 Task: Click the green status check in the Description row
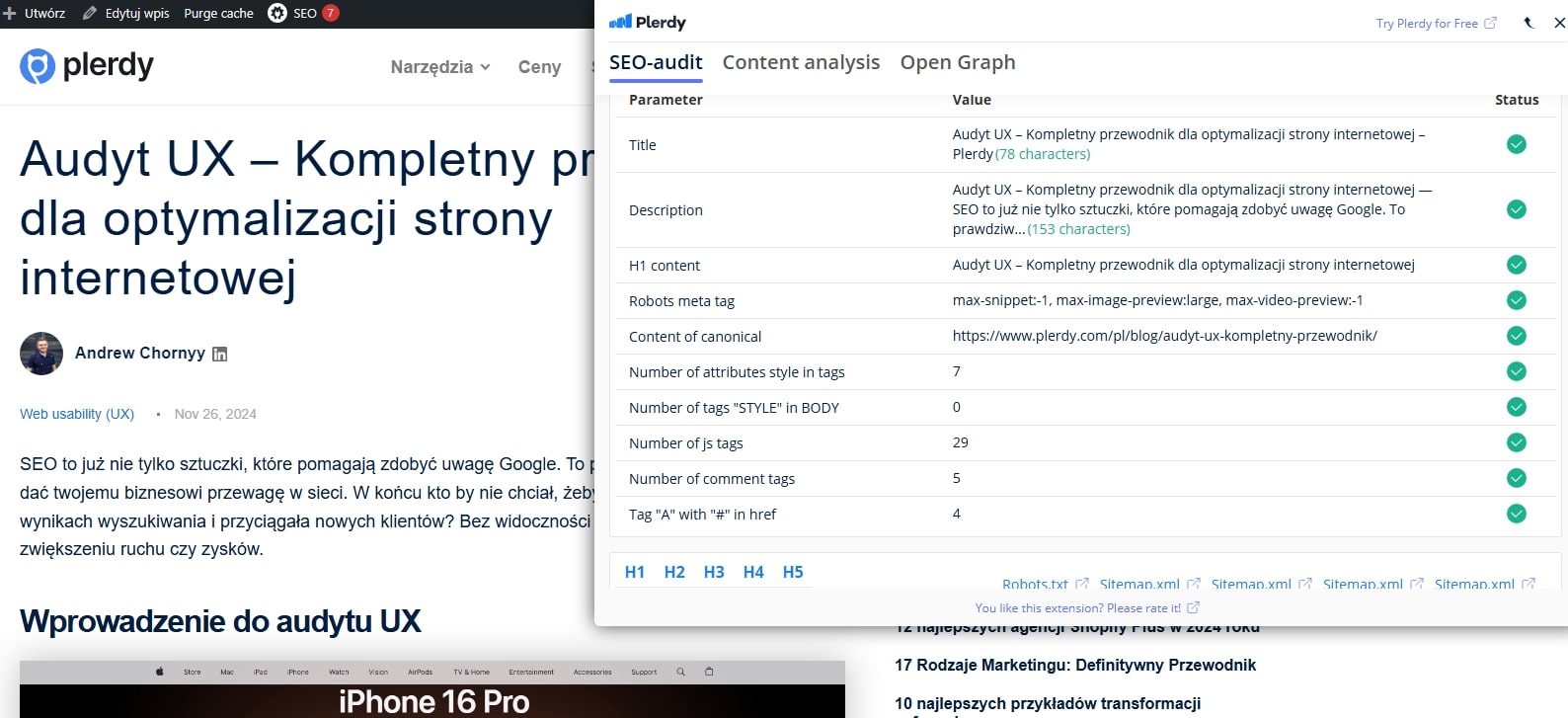[x=1517, y=209]
